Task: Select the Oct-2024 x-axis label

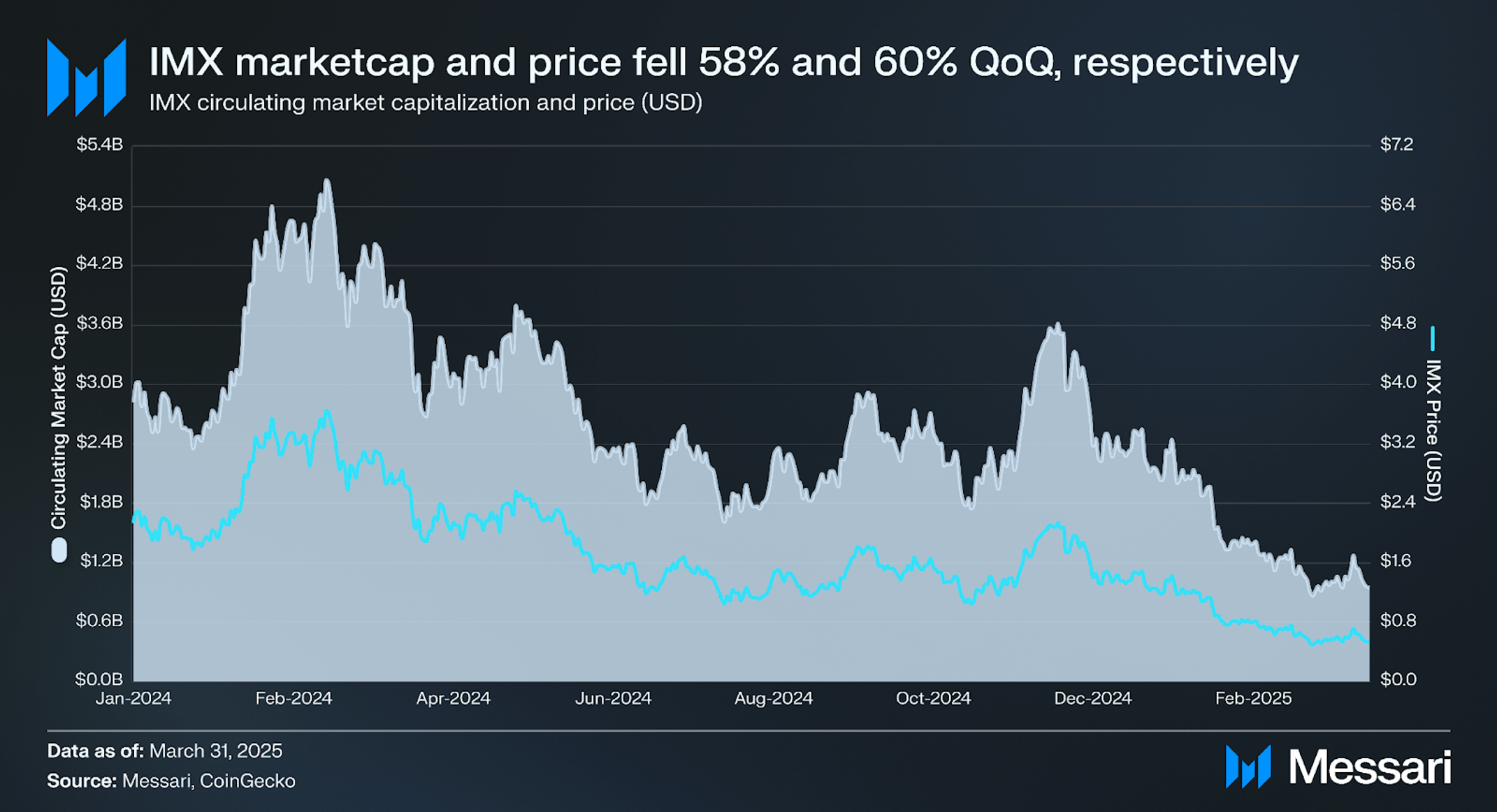Action: 934,698
